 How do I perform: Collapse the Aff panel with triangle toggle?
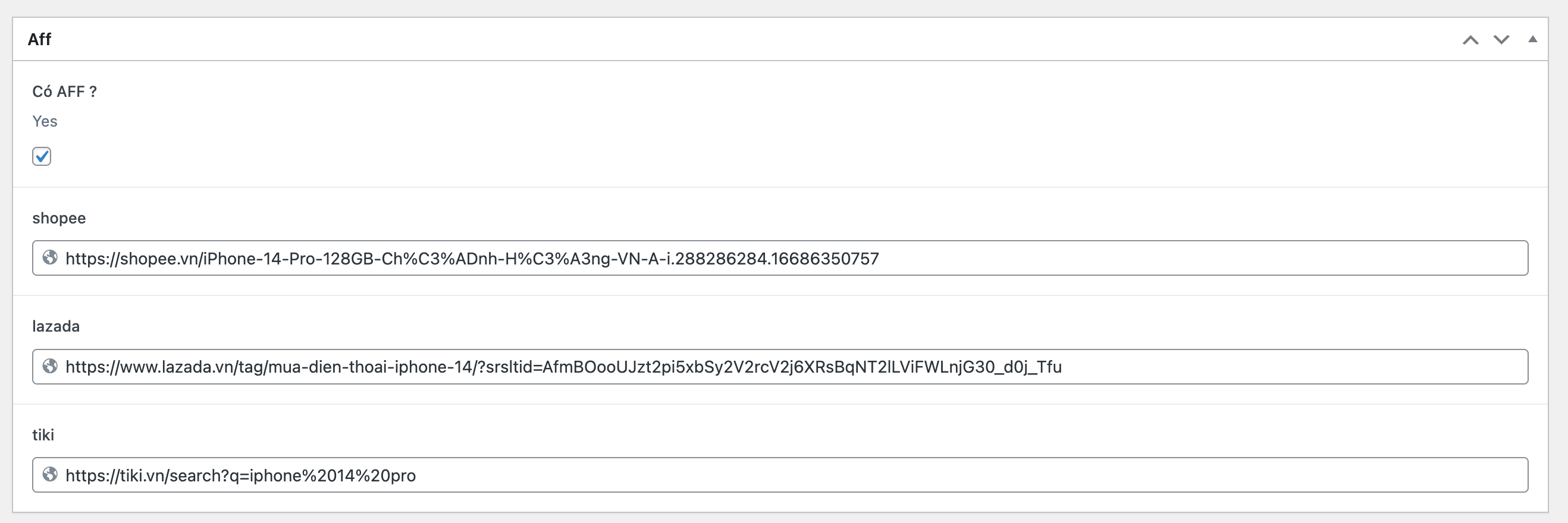[1533, 40]
